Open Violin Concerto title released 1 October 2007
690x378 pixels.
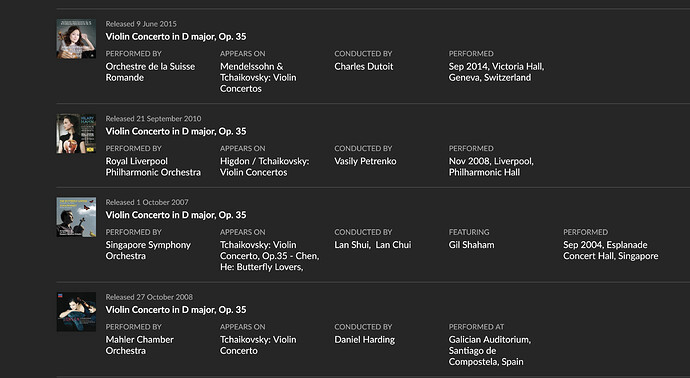click(x=176, y=215)
